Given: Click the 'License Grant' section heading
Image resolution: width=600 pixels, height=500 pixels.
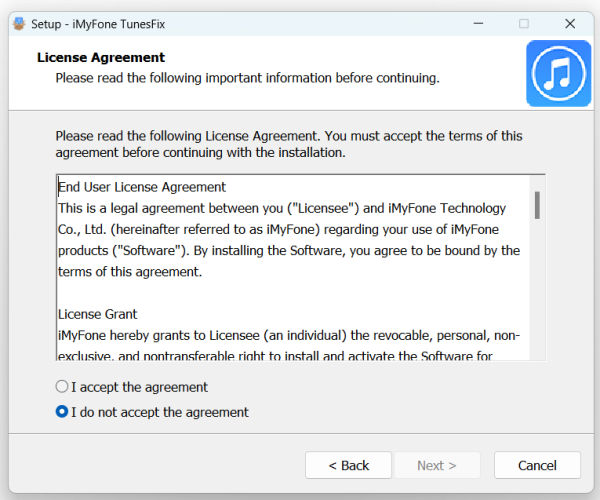Looking at the screenshot, I should click(x=98, y=314).
